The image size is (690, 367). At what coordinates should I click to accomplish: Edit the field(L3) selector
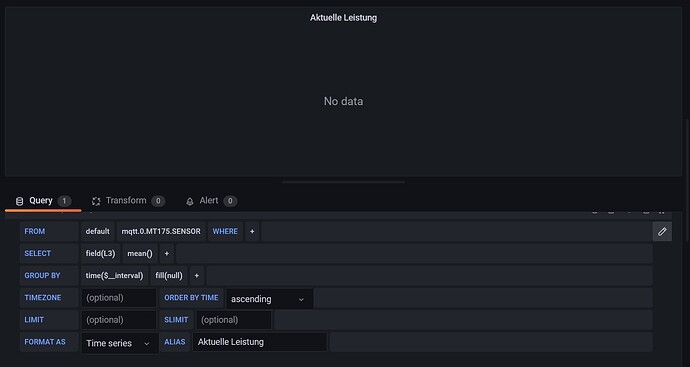point(100,253)
